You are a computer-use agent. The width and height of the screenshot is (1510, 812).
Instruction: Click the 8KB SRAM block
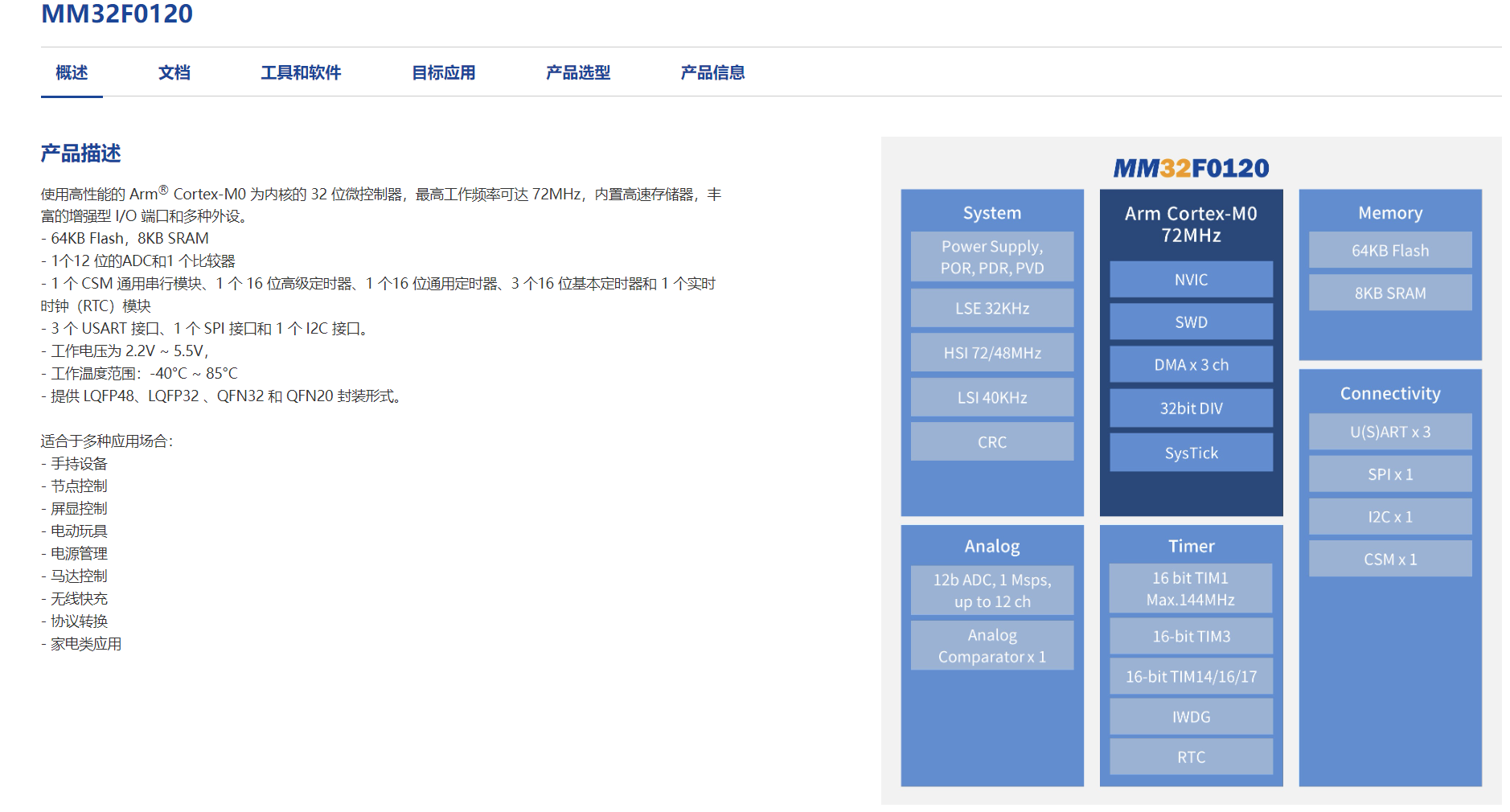pos(1389,293)
